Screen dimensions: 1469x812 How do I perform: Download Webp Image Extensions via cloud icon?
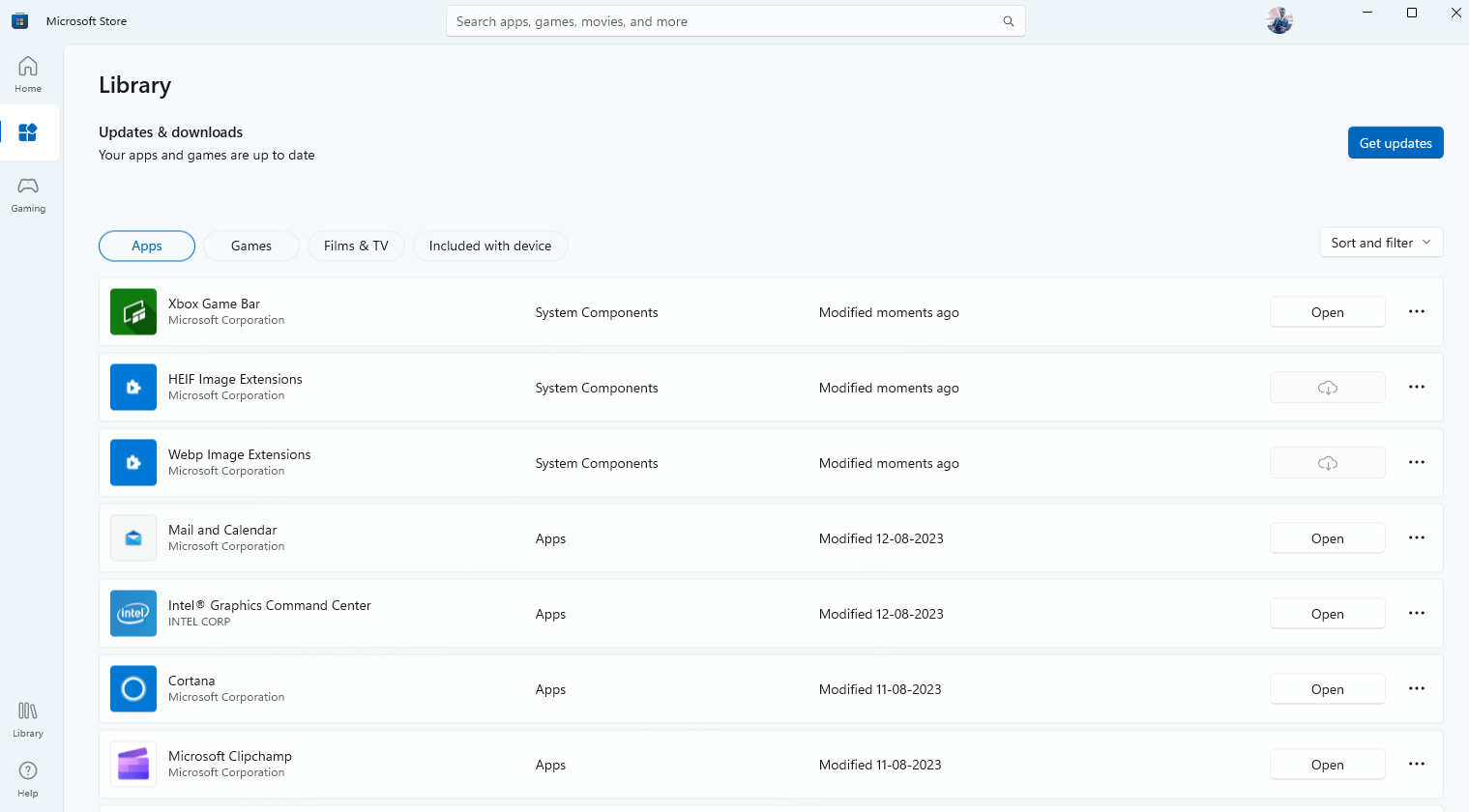[1327, 463]
